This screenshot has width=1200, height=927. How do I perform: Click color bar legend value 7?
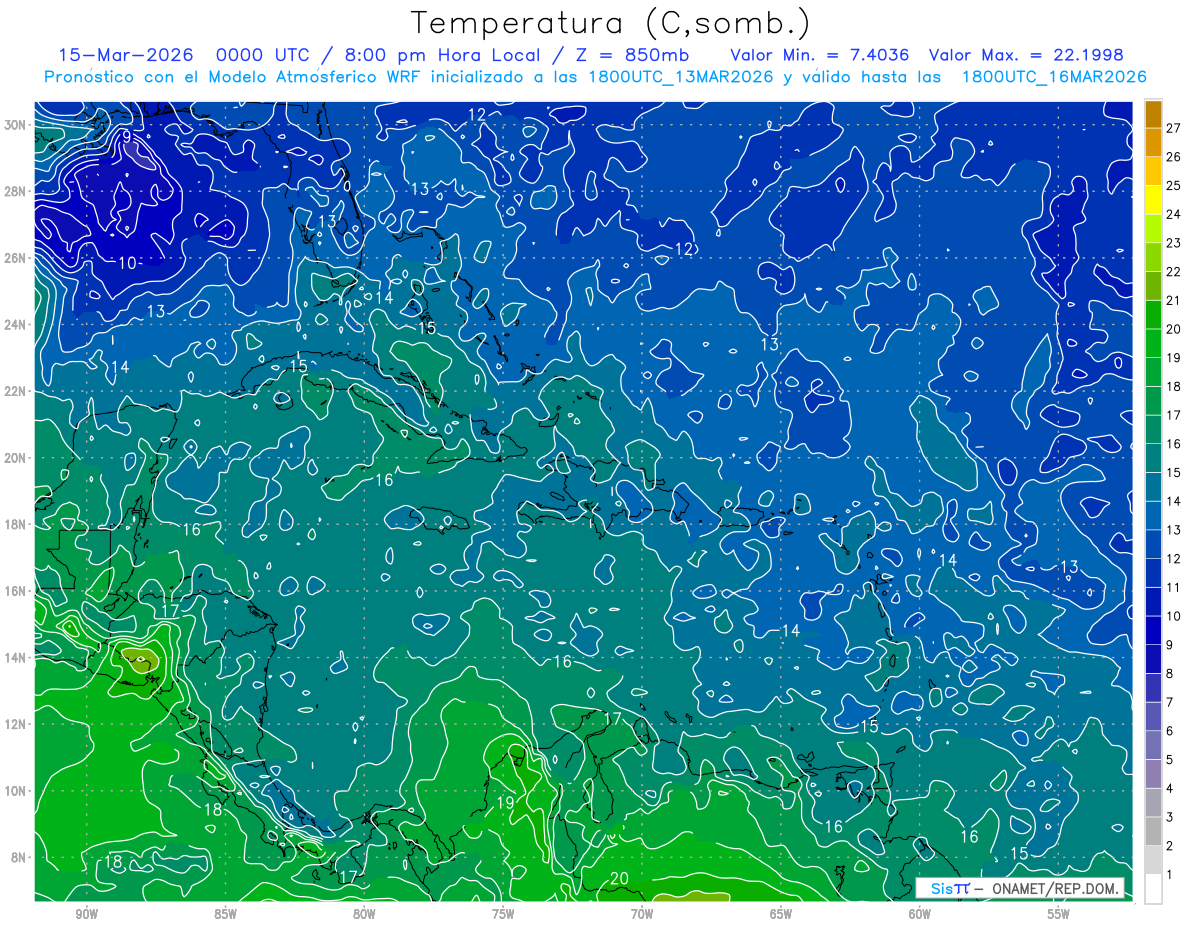[1170, 702]
